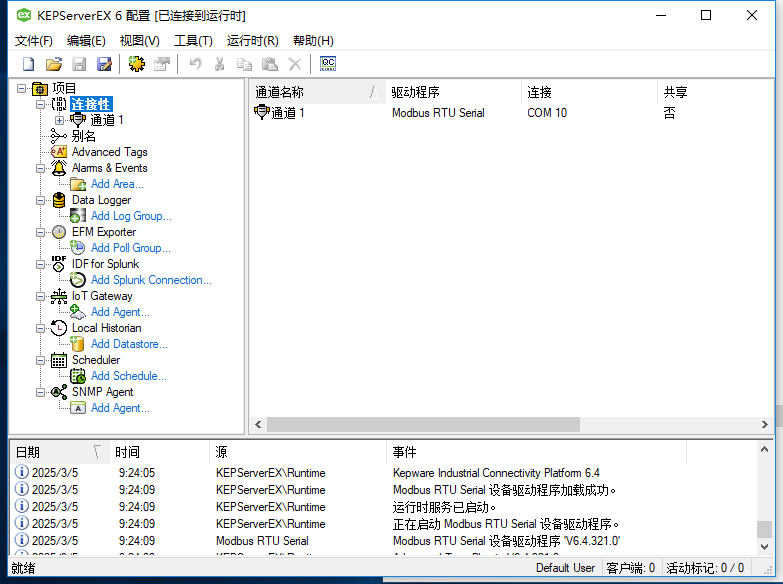The height and width of the screenshot is (584, 783).
Task: Click the IoT Gateway tree icon
Action: [59, 296]
